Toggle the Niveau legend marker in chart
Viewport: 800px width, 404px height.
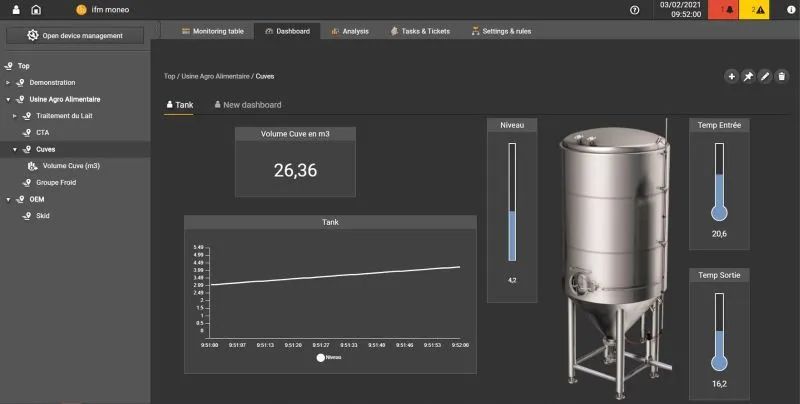[323, 356]
